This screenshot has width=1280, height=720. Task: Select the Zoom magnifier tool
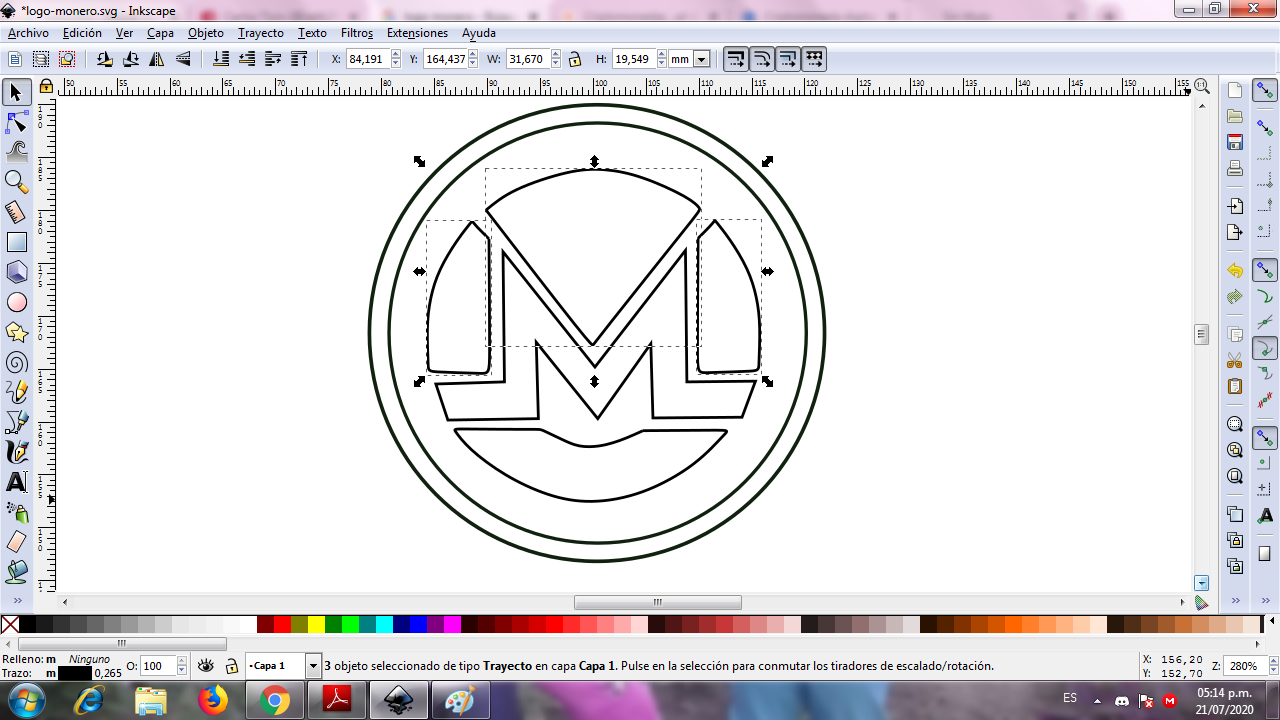[16, 182]
